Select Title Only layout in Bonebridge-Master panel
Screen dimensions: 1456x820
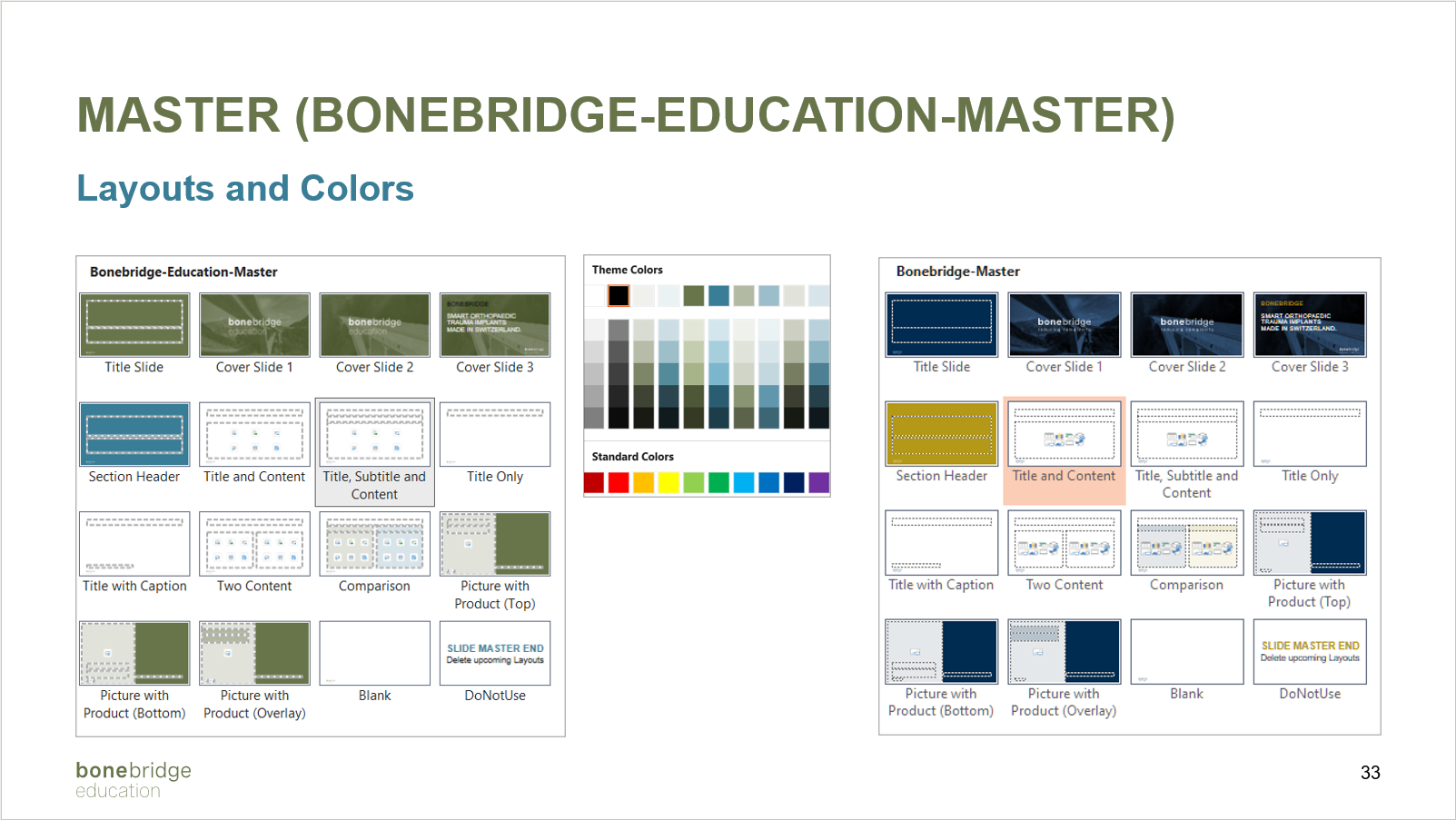coord(1310,434)
